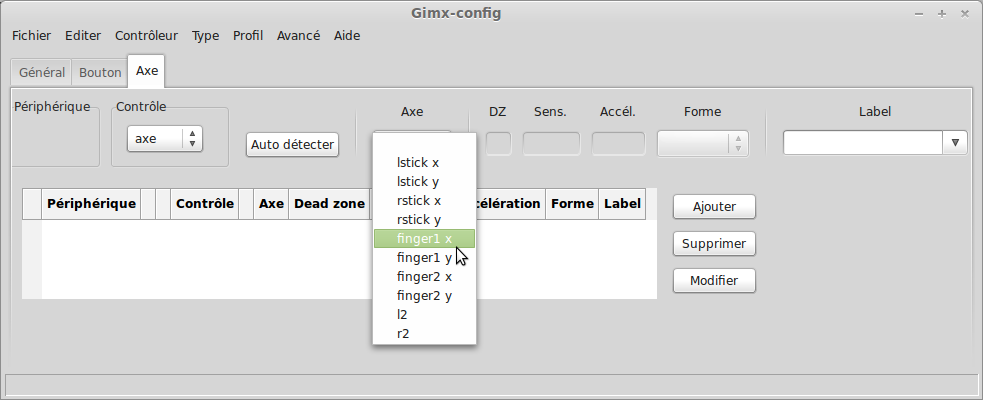Viewport: 983px width, 400px height.
Task: Click the Label text field
Action: click(x=863, y=143)
